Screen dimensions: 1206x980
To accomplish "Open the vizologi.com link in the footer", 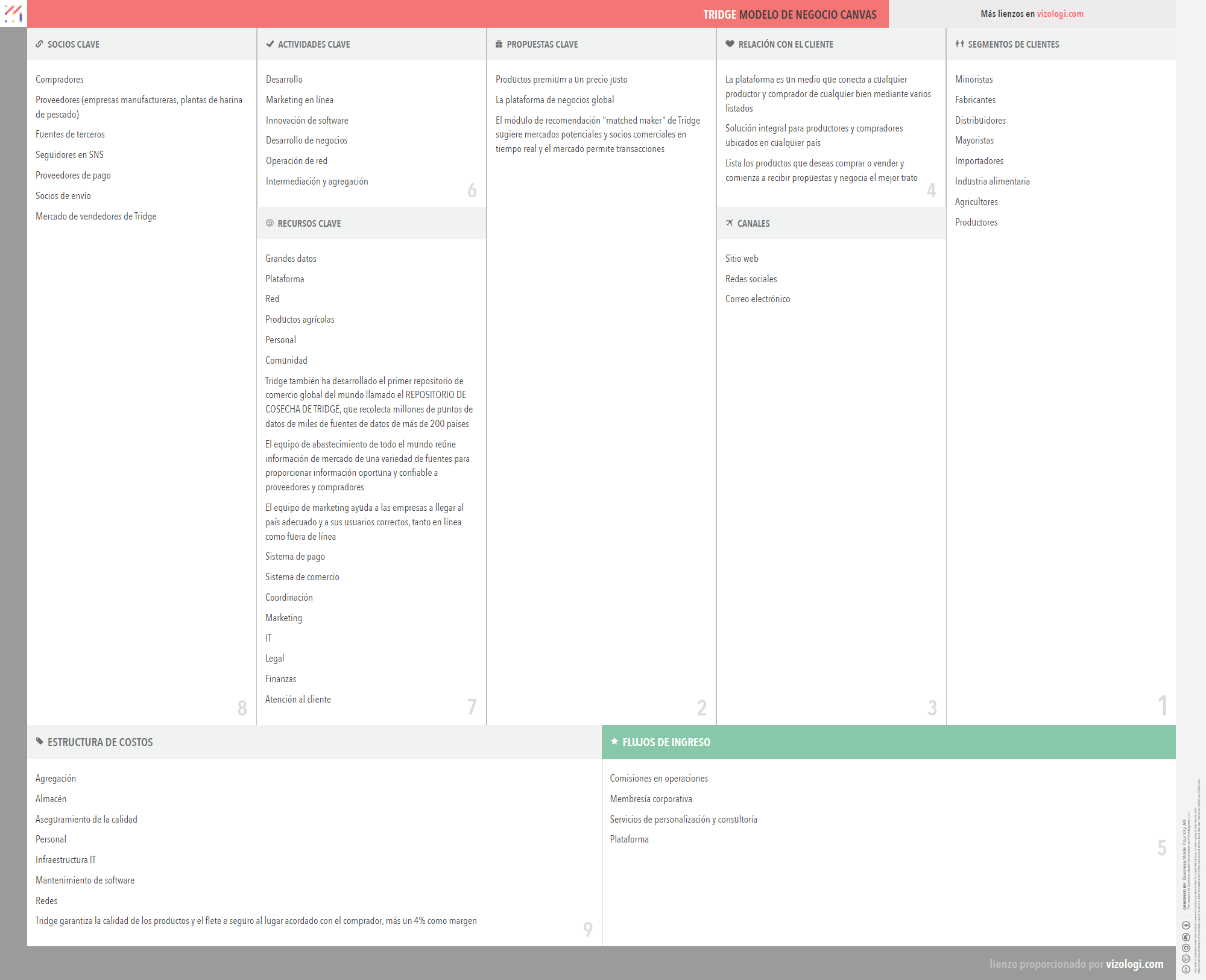I will point(1134,964).
